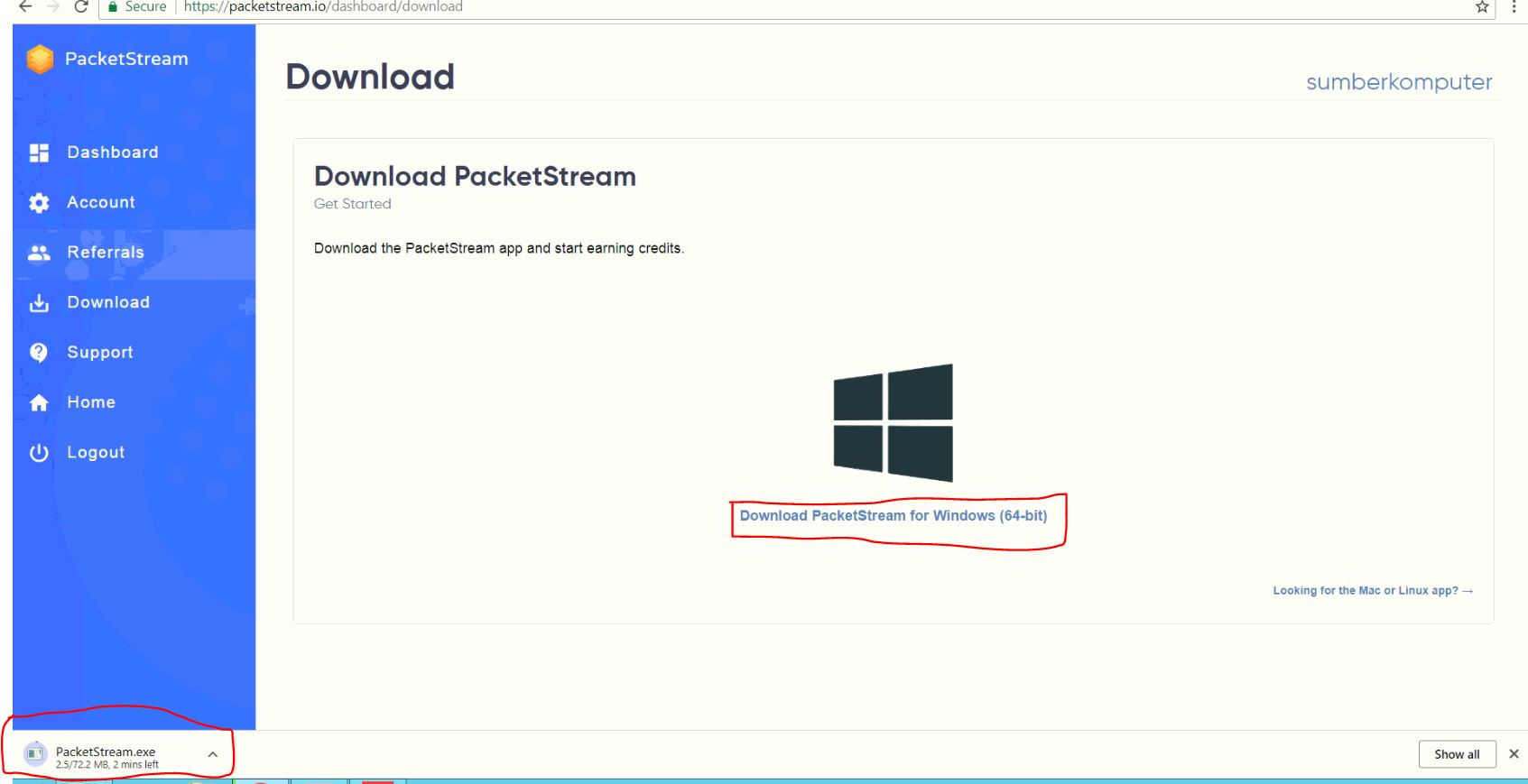The height and width of the screenshot is (784, 1528).
Task: Click the PacketStream brand name text
Action: (126, 59)
